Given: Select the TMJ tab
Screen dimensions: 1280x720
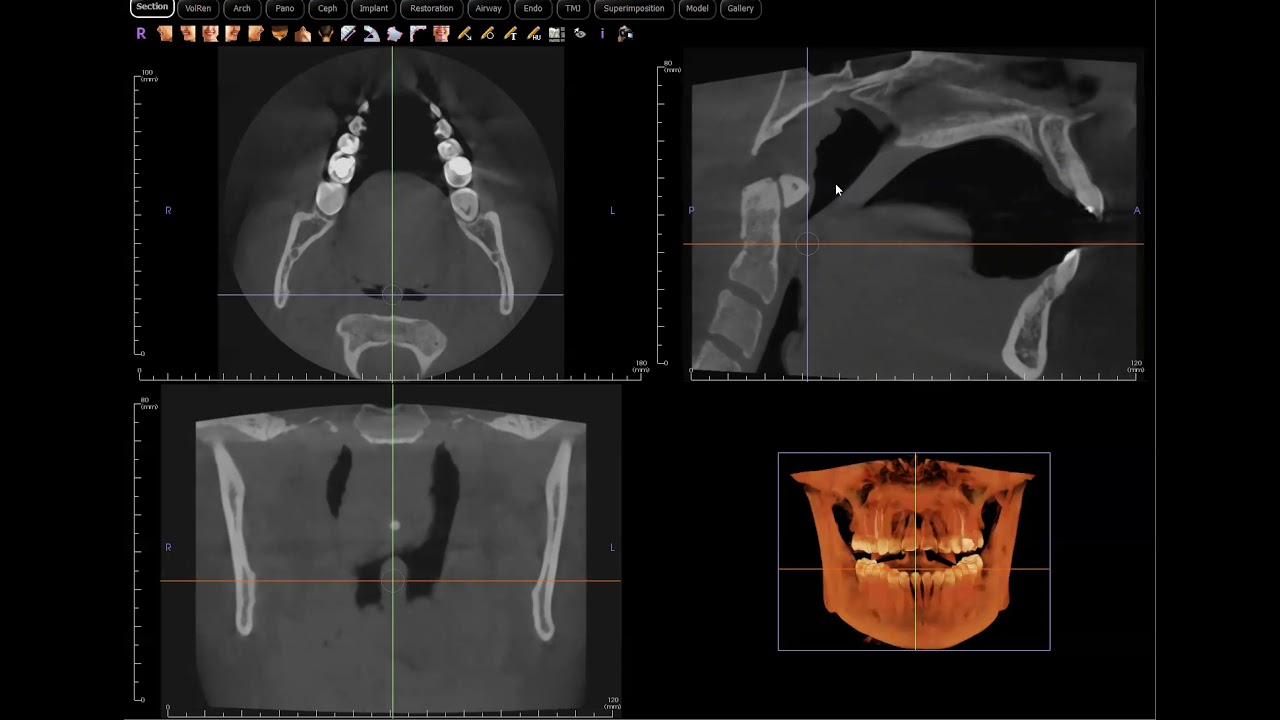Looking at the screenshot, I should point(573,8).
